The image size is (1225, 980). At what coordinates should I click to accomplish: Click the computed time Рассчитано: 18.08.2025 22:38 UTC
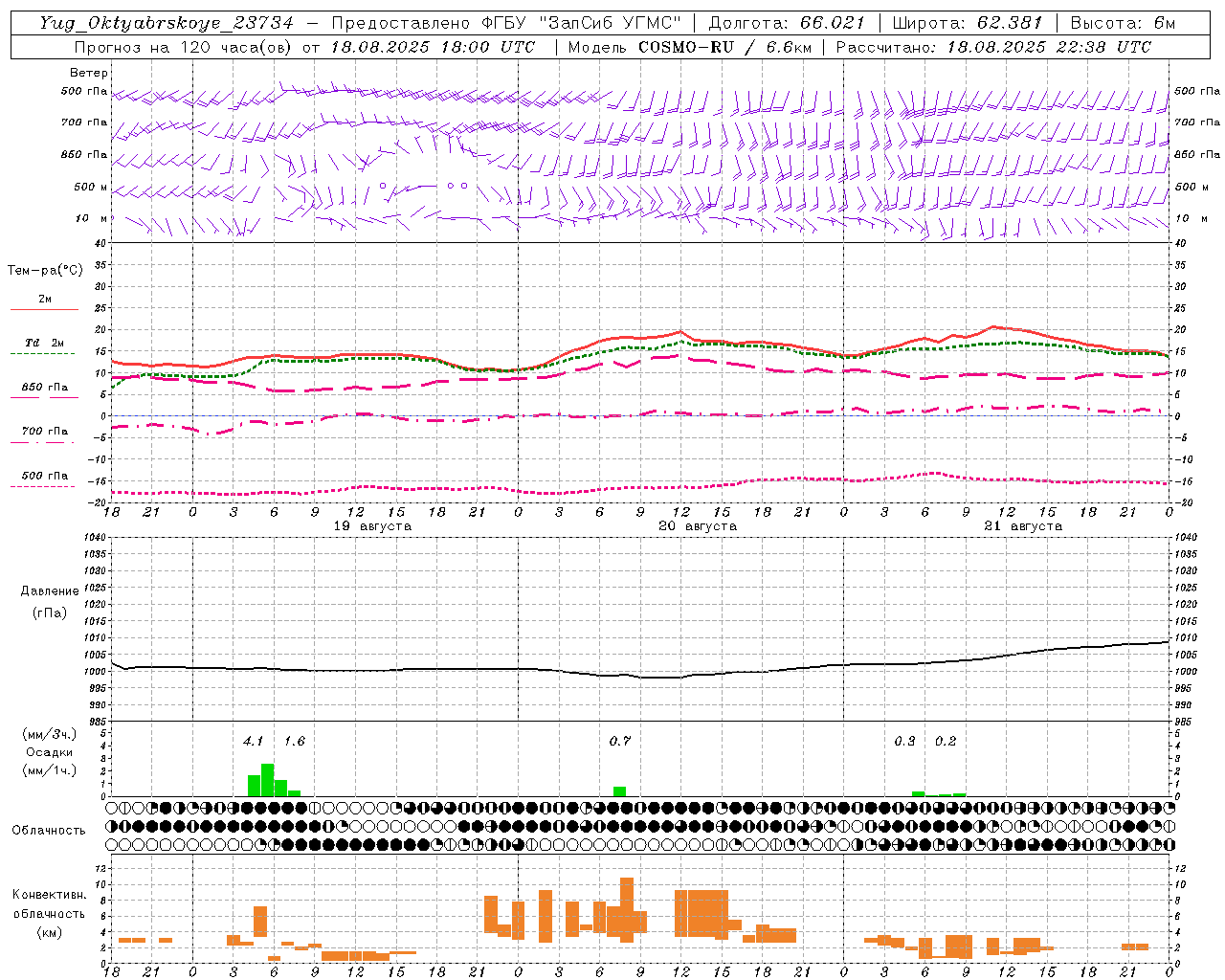pyautogui.click(x=993, y=47)
